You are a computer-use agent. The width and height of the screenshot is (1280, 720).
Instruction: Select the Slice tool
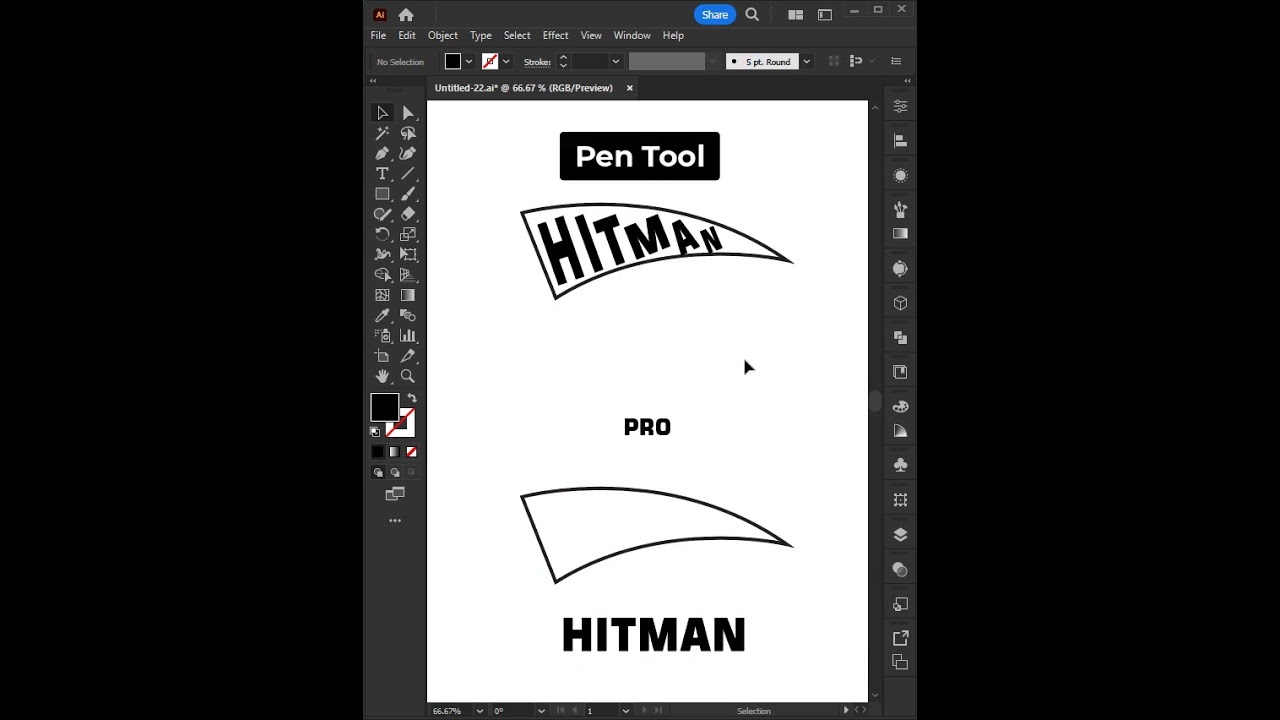click(x=408, y=356)
